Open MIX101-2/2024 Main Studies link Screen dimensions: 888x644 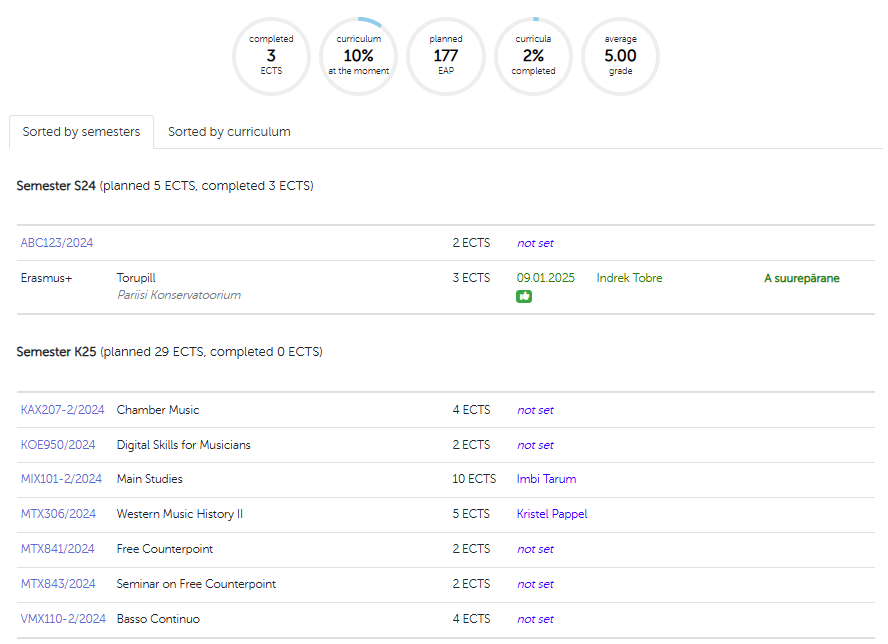[x=61, y=479]
